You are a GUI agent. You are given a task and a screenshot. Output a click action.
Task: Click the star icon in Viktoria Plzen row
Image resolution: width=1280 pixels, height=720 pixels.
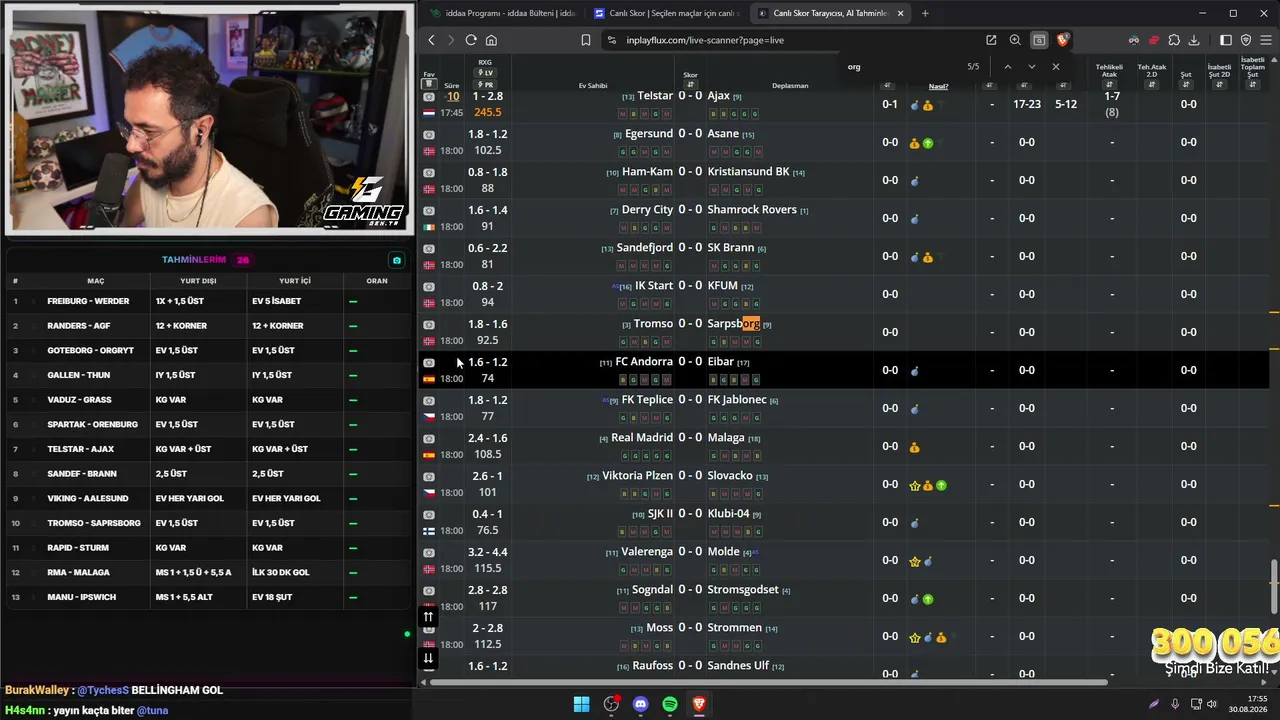(x=914, y=485)
